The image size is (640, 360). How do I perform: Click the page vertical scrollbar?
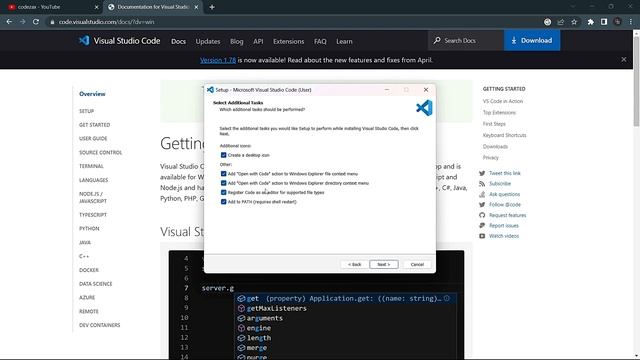(636, 82)
